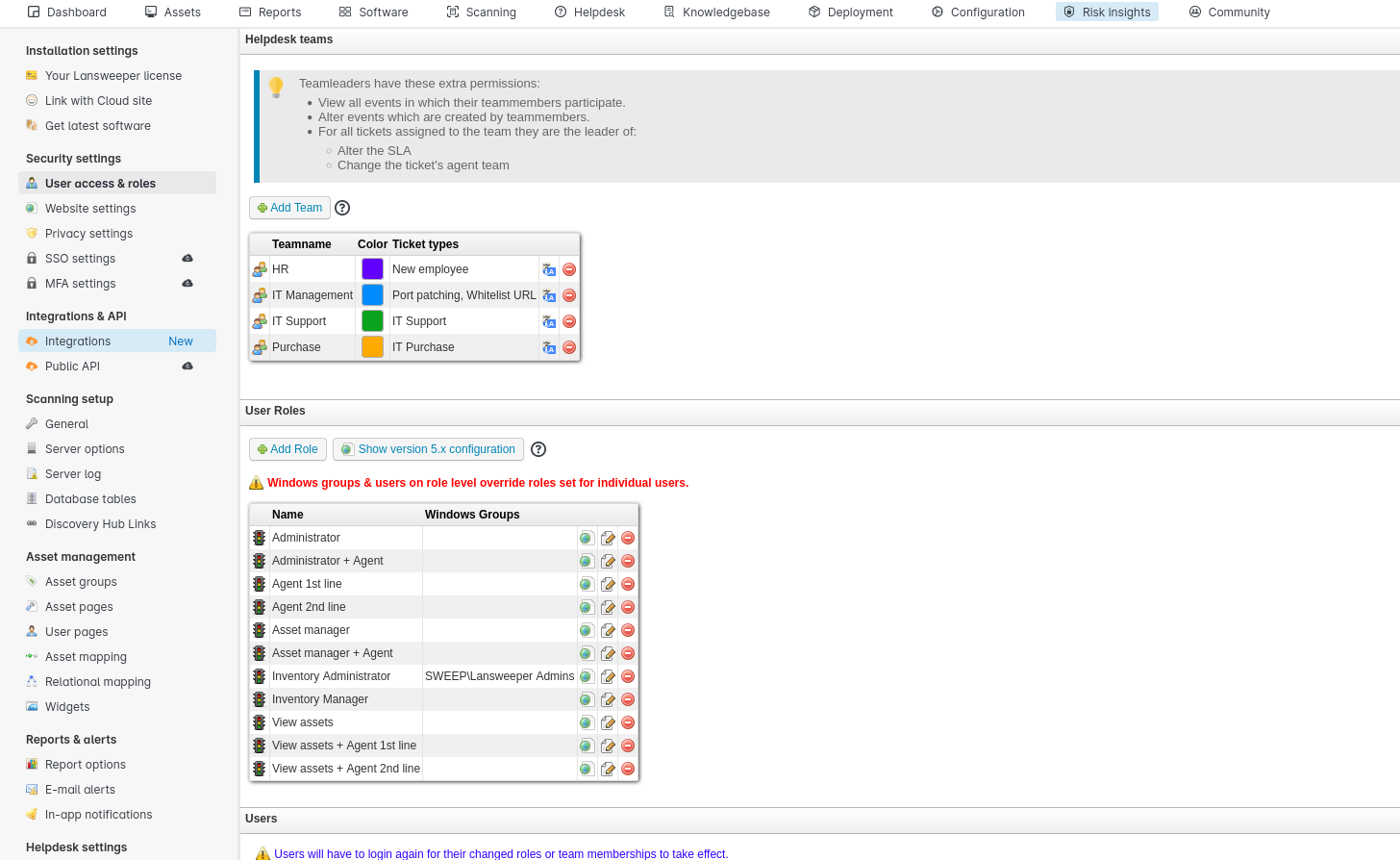Open the Knowledgebase tab
This screenshot has width=1400, height=860.
click(x=717, y=13)
